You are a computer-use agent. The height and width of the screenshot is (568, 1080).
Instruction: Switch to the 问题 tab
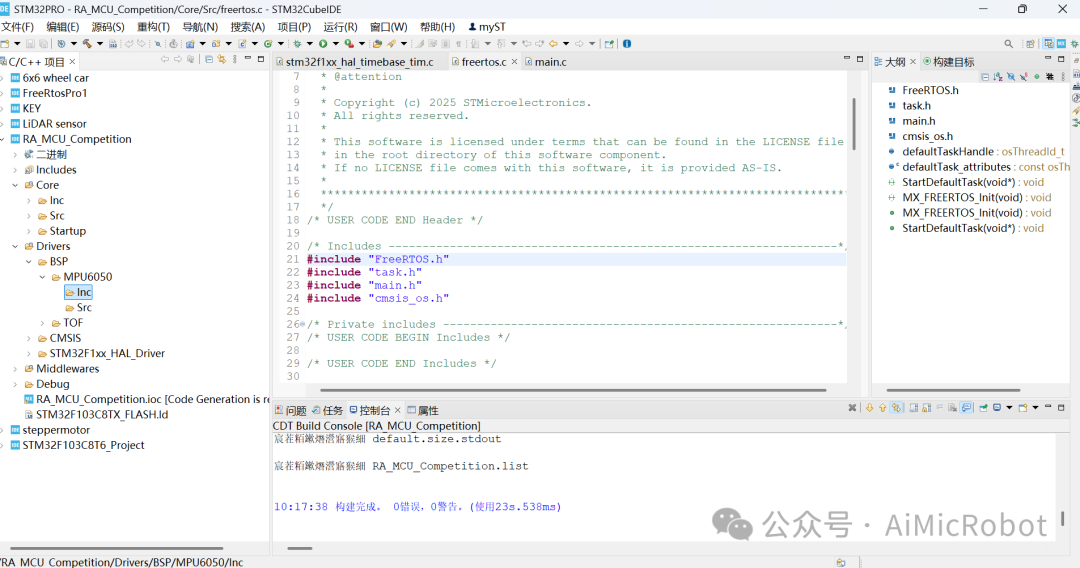[x=290, y=410]
